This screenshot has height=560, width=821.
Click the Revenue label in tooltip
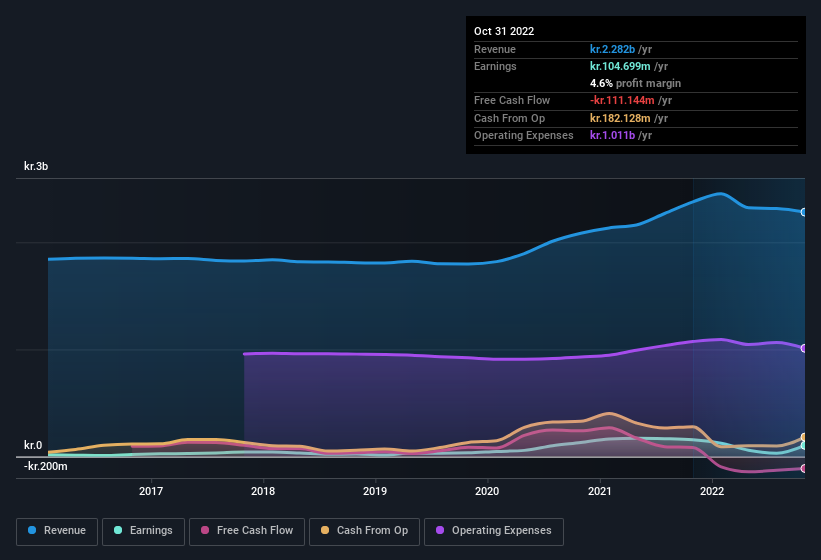coord(495,49)
